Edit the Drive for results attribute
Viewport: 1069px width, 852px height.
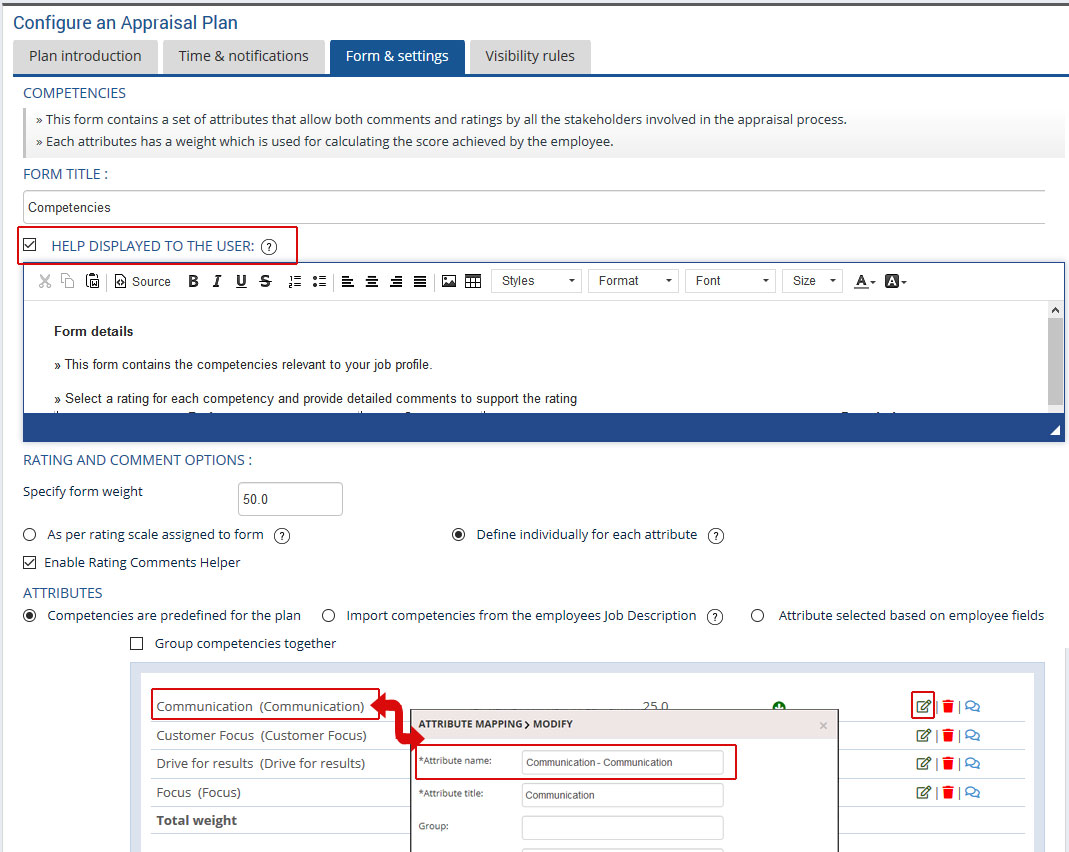coord(923,763)
